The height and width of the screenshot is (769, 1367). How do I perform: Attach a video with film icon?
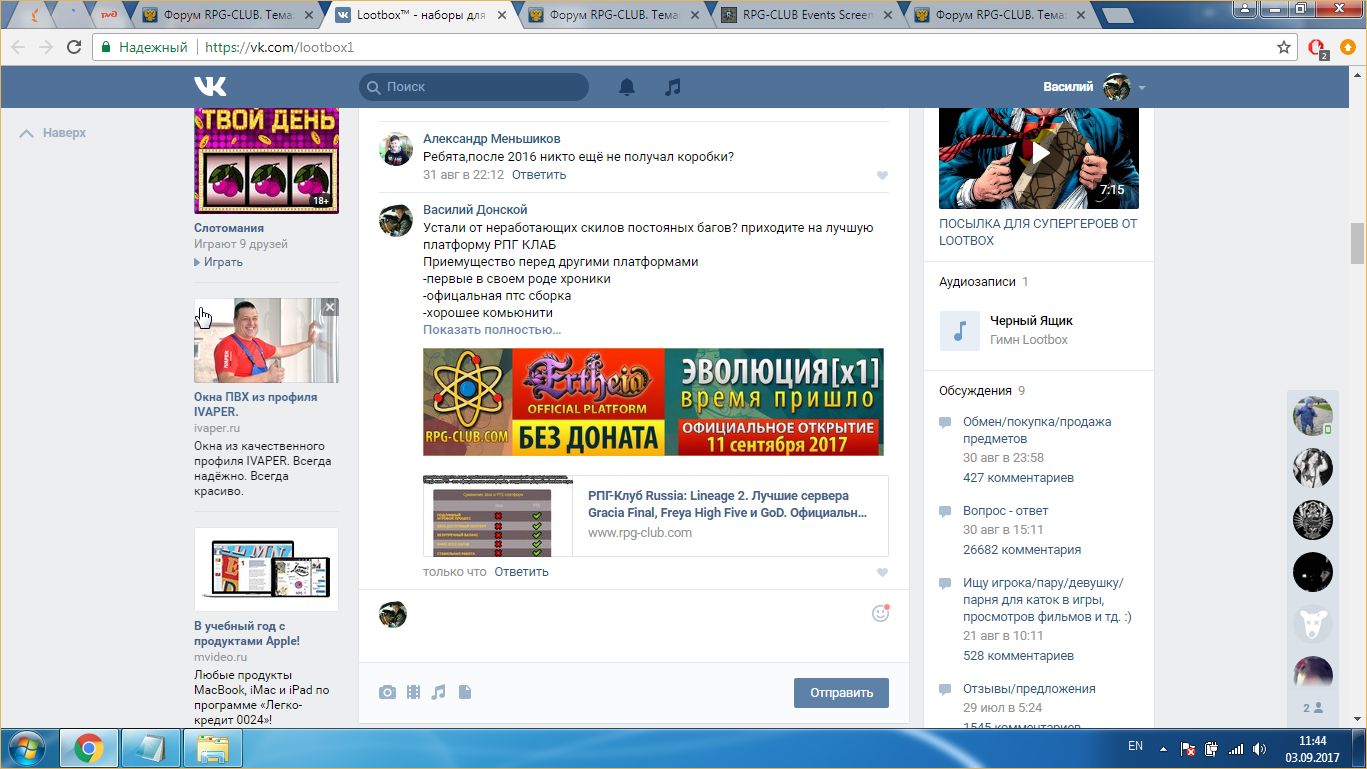pyautogui.click(x=413, y=692)
